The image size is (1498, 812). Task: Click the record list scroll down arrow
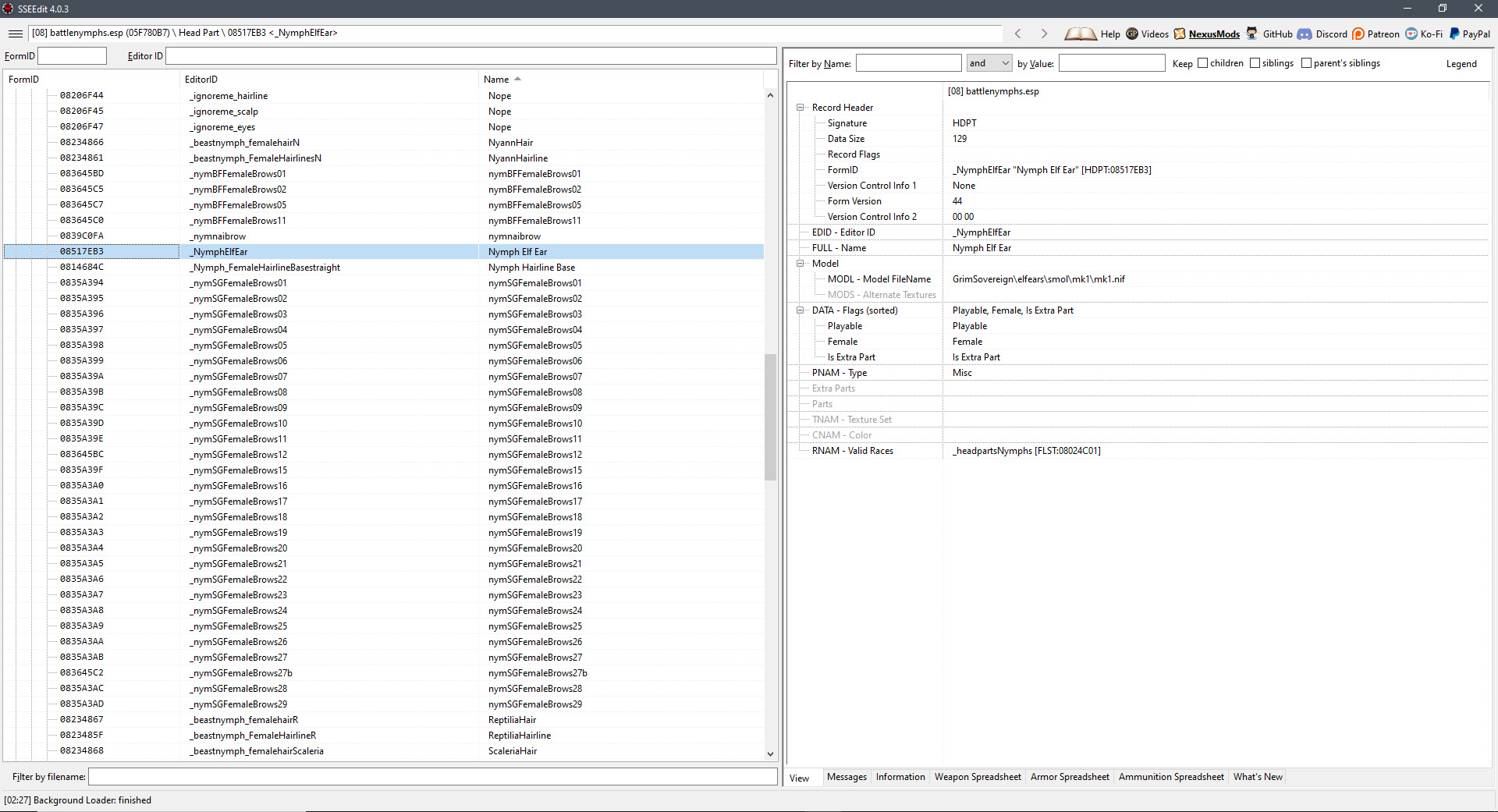click(770, 754)
